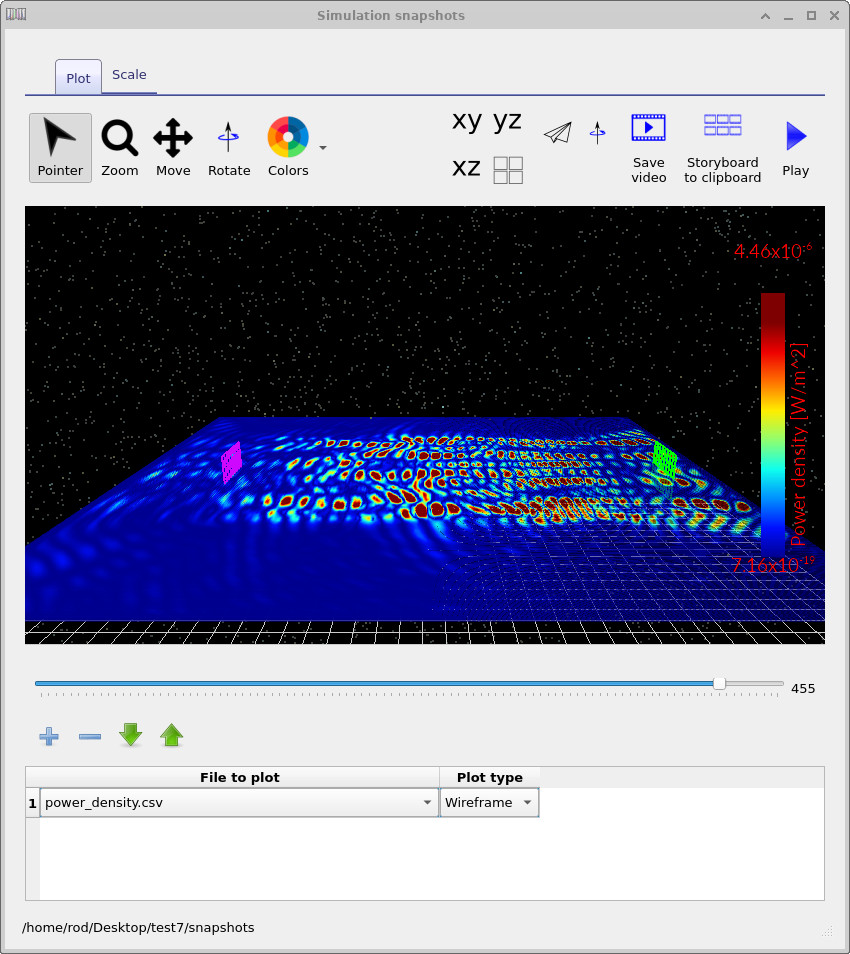Select the Plot tab

click(78, 77)
